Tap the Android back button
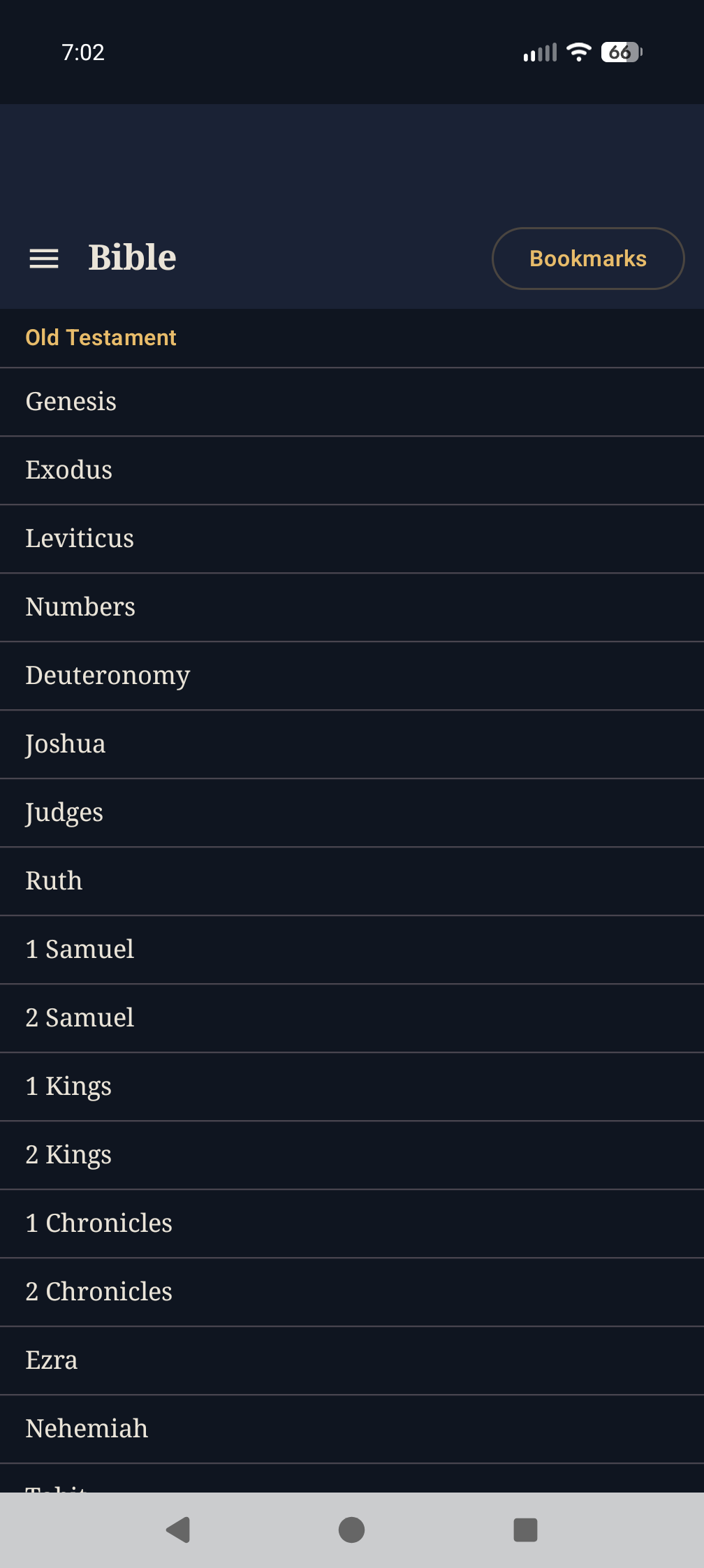This screenshot has height=1568, width=704. (178, 1530)
